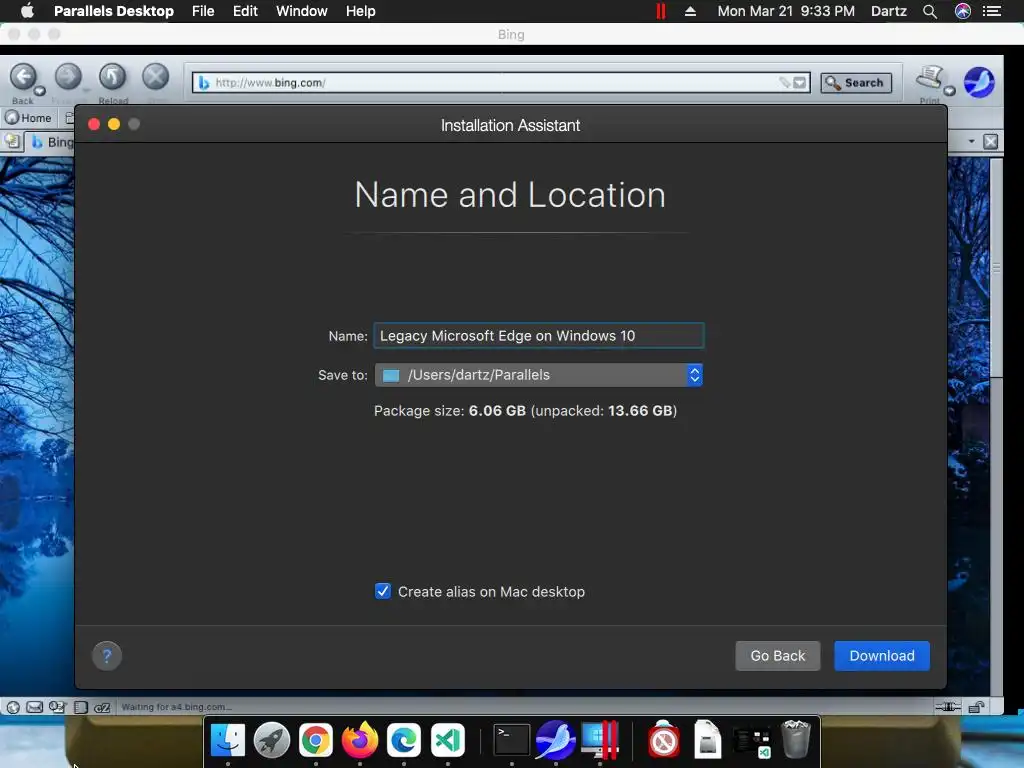Open the tab list dropdown arrow
The height and width of the screenshot is (768, 1024).
point(971,141)
